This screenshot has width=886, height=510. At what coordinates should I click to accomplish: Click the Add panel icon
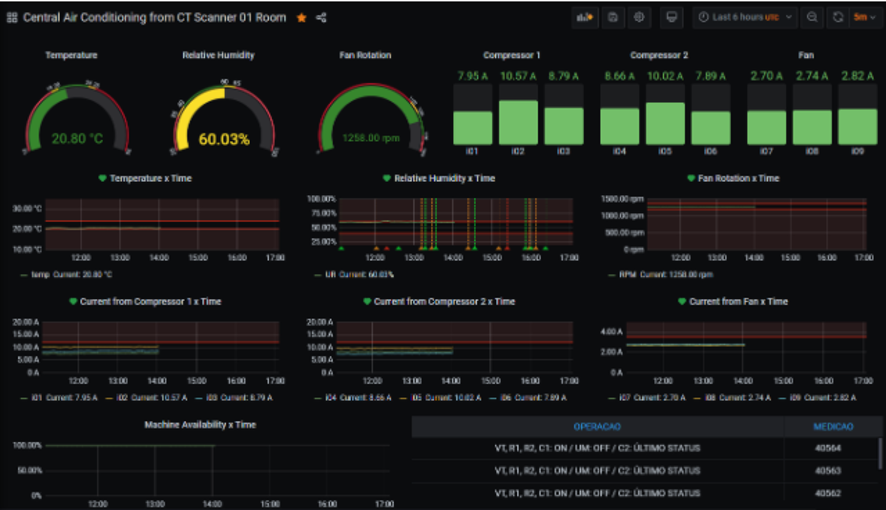point(584,17)
